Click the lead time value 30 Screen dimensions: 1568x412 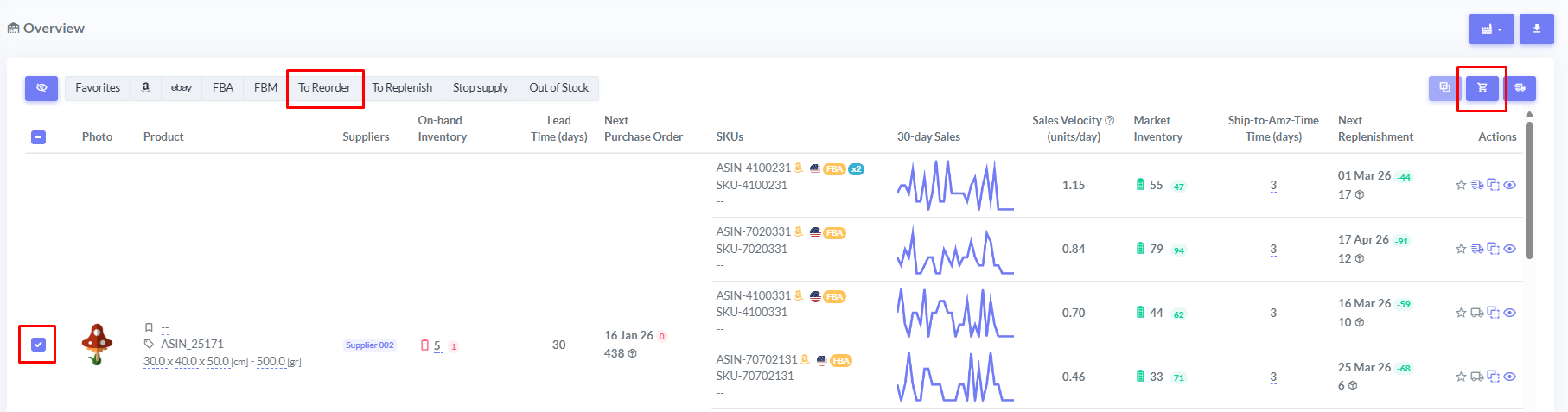(x=558, y=345)
